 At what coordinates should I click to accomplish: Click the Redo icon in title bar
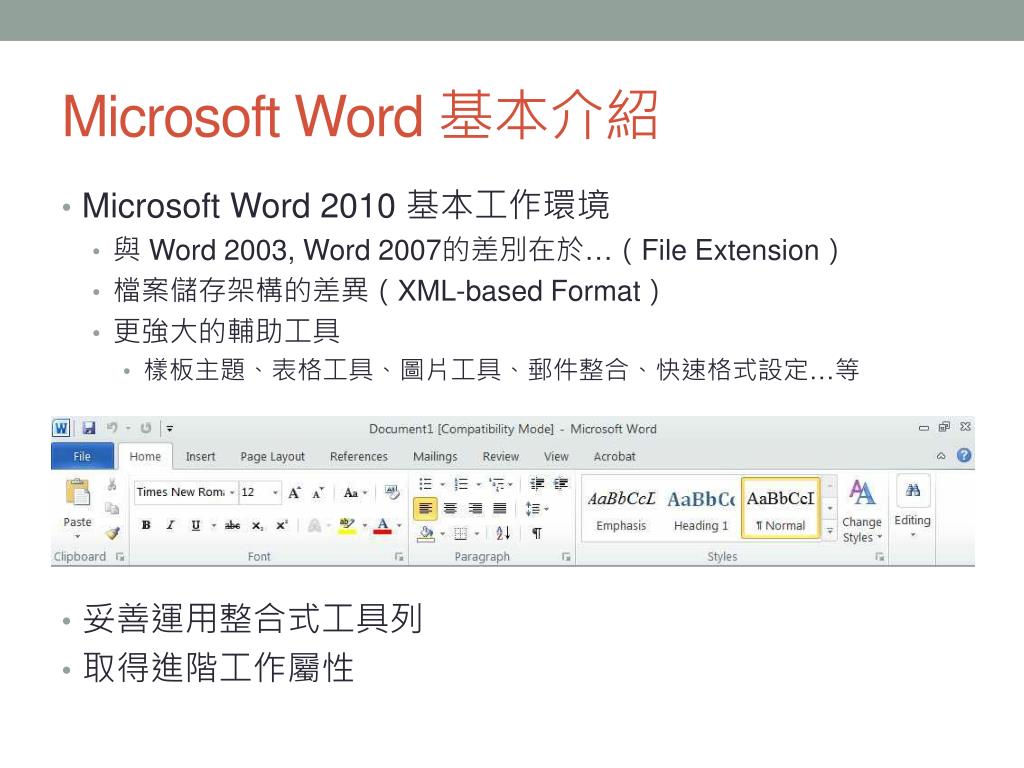click(146, 428)
